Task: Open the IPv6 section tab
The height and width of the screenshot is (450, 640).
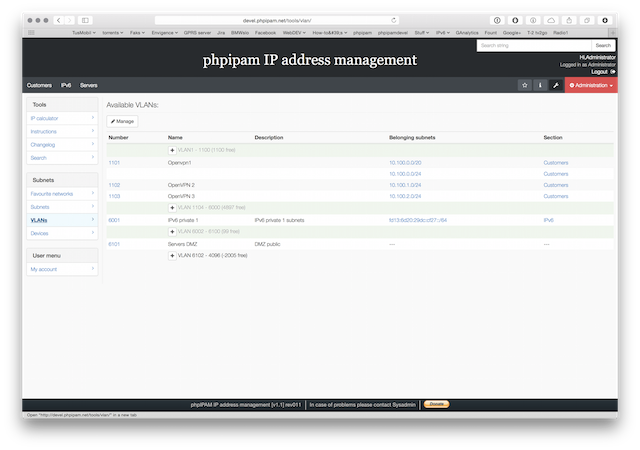Action: tap(66, 85)
